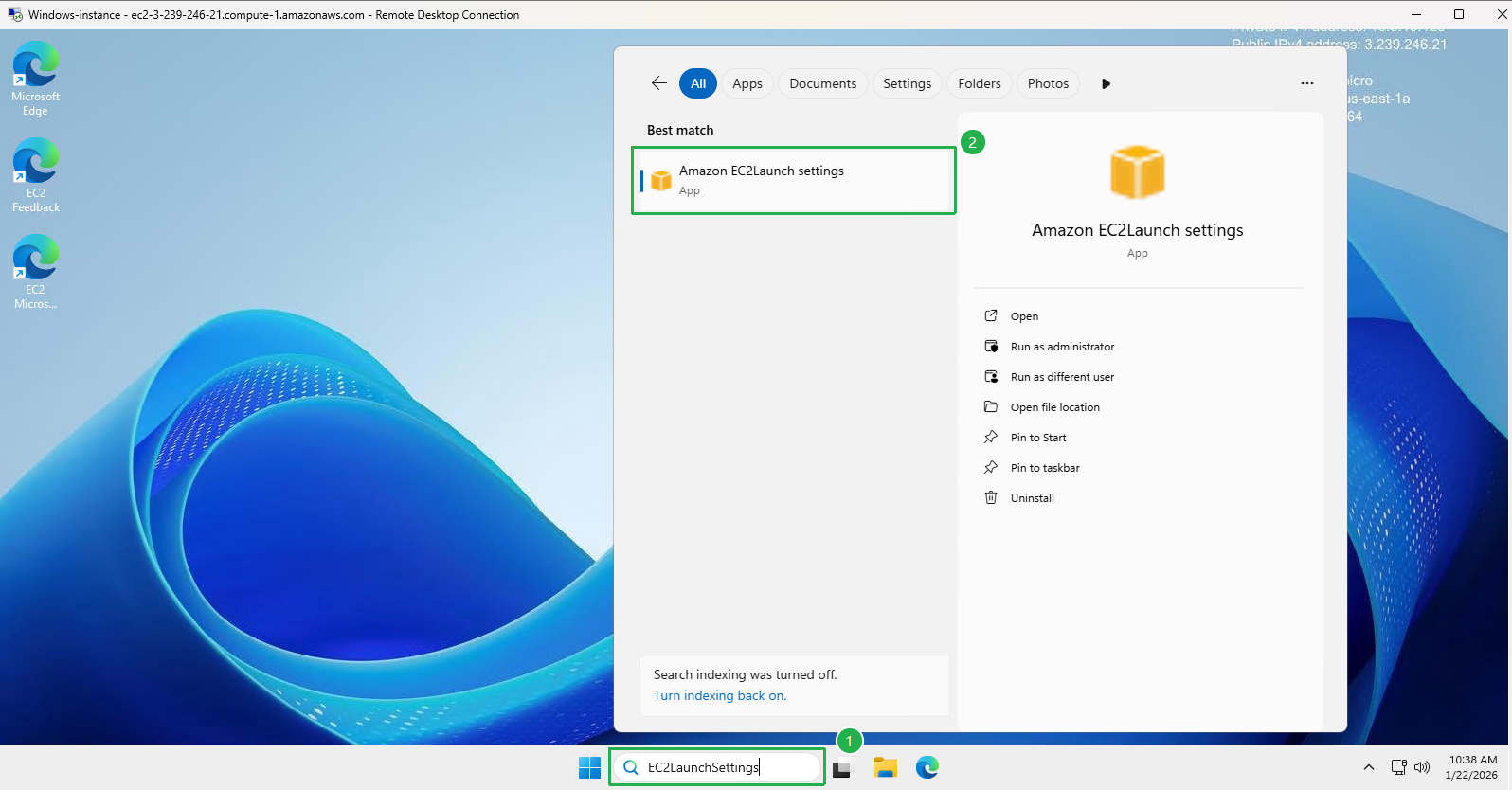Open the three-dots more options menu
Image resolution: width=1512 pixels, height=790 pixels.
tap(1306, 83)
